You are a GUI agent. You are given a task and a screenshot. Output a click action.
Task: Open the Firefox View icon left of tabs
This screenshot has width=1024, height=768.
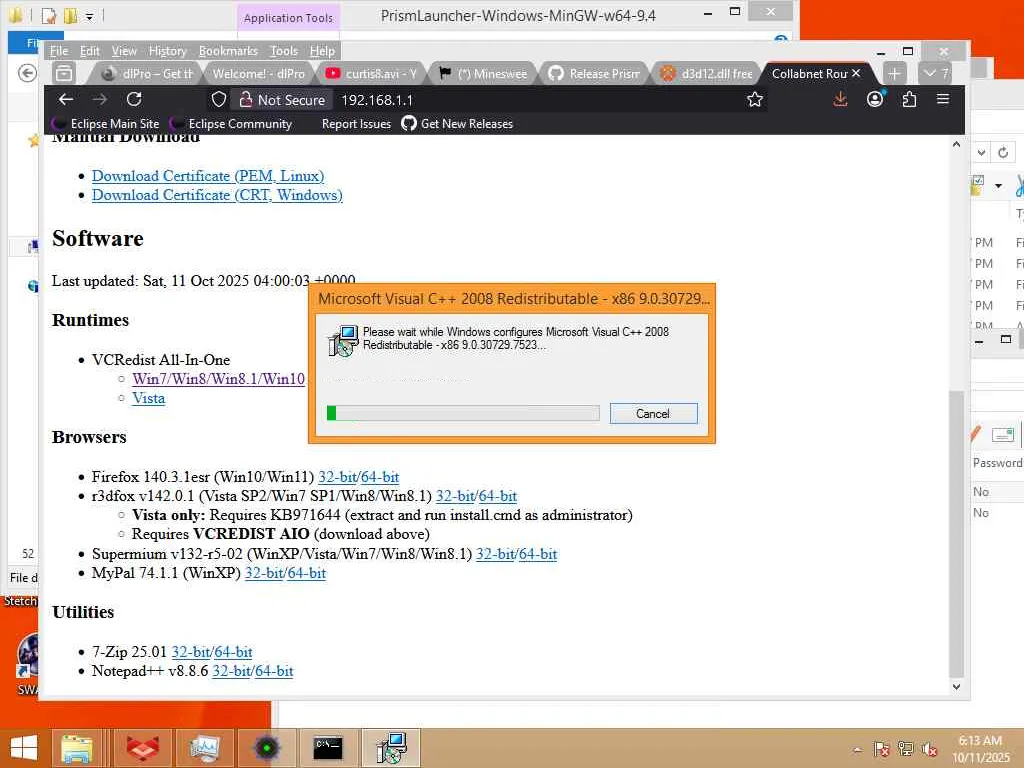(64, 73)
